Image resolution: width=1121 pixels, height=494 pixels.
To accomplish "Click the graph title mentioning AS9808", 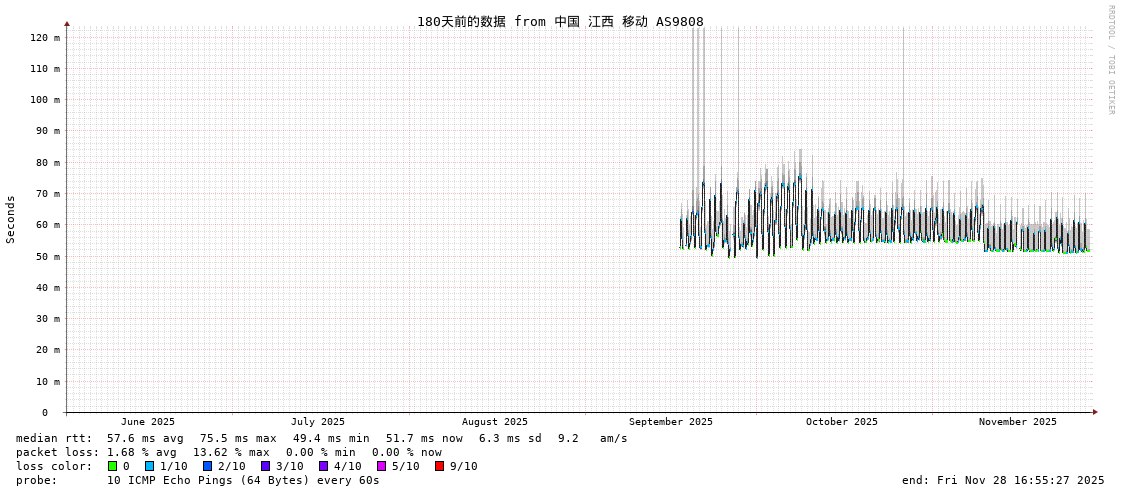I will [560, 21].
